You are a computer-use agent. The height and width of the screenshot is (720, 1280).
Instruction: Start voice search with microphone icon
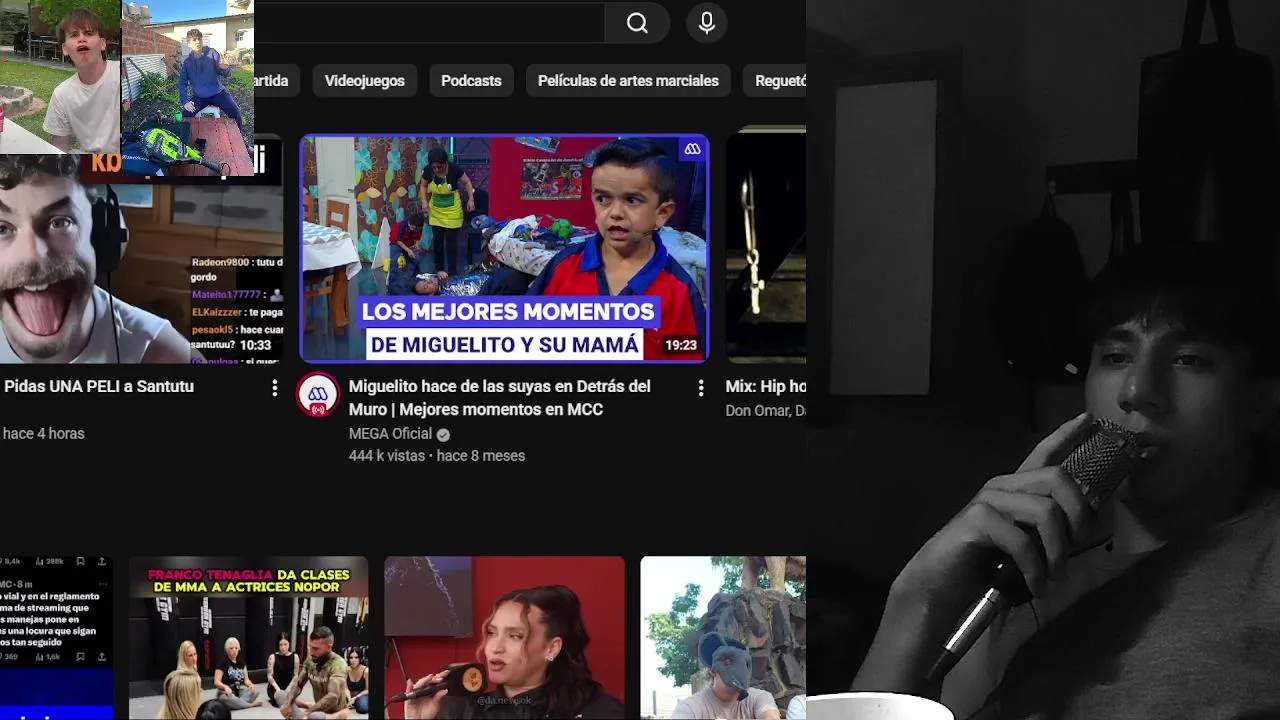click(x=707, y=23)
